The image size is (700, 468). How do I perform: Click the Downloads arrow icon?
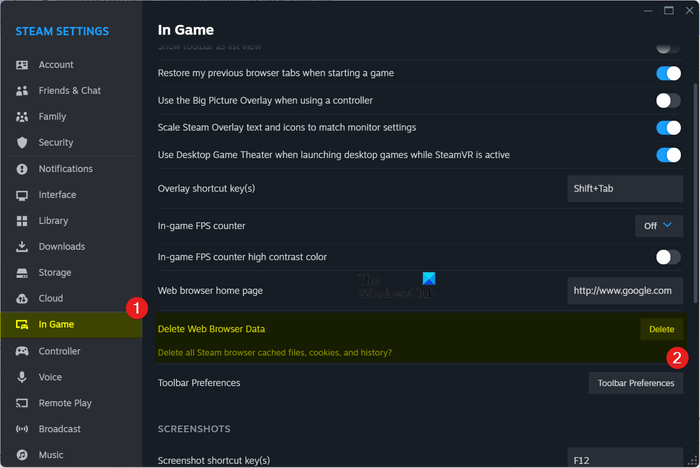(x=22, y=247)
